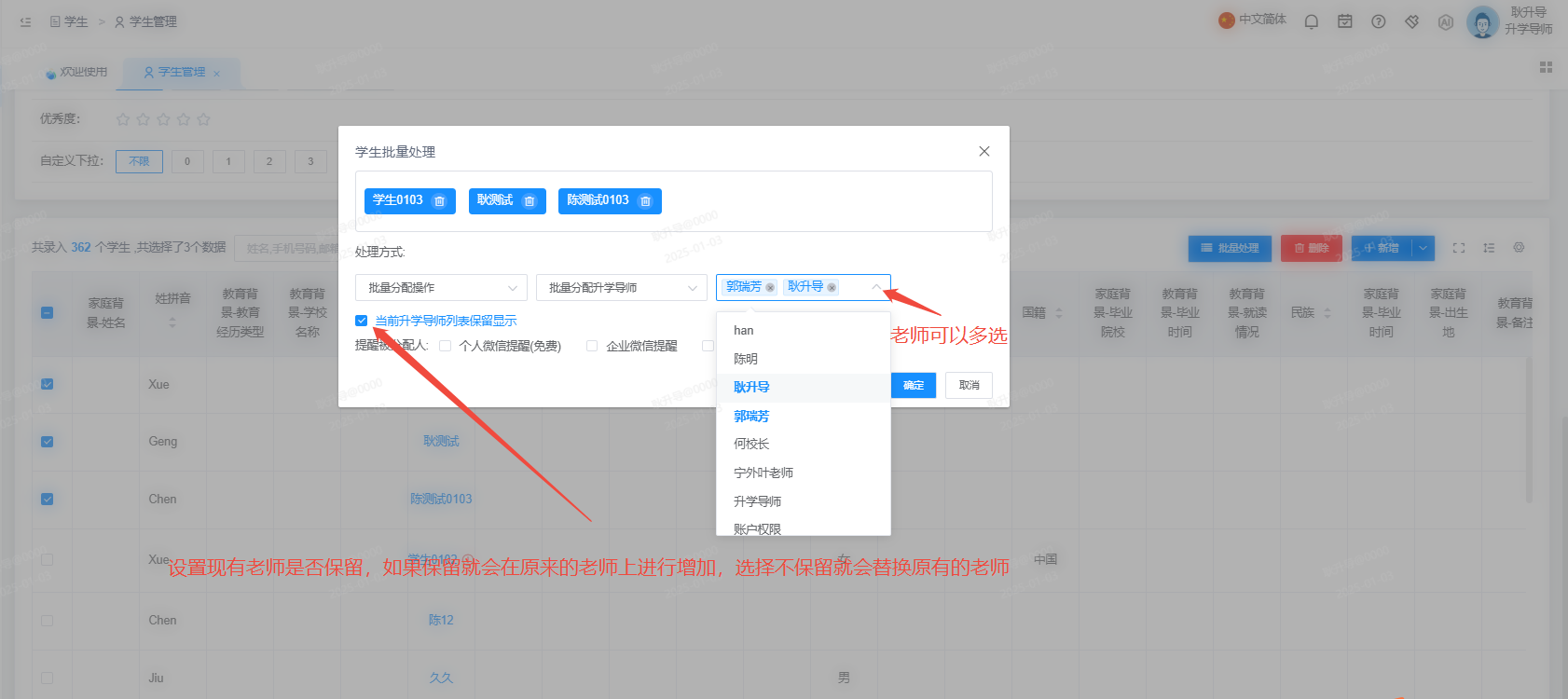Image resolution: width=1568 pixels, height=699 pixels.
Task: Switch to 欢迎使用 tab
Action: [76, 72]
